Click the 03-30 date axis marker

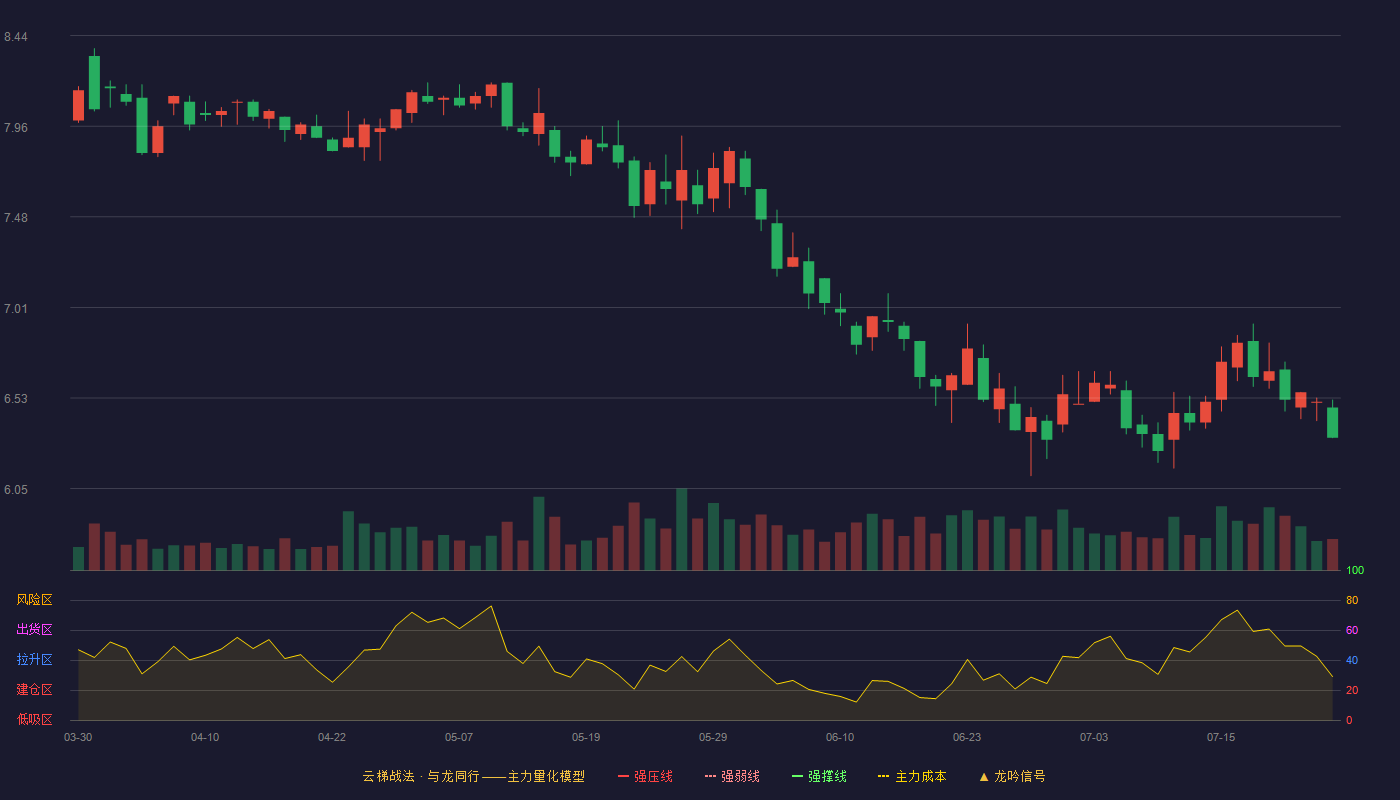78,737
